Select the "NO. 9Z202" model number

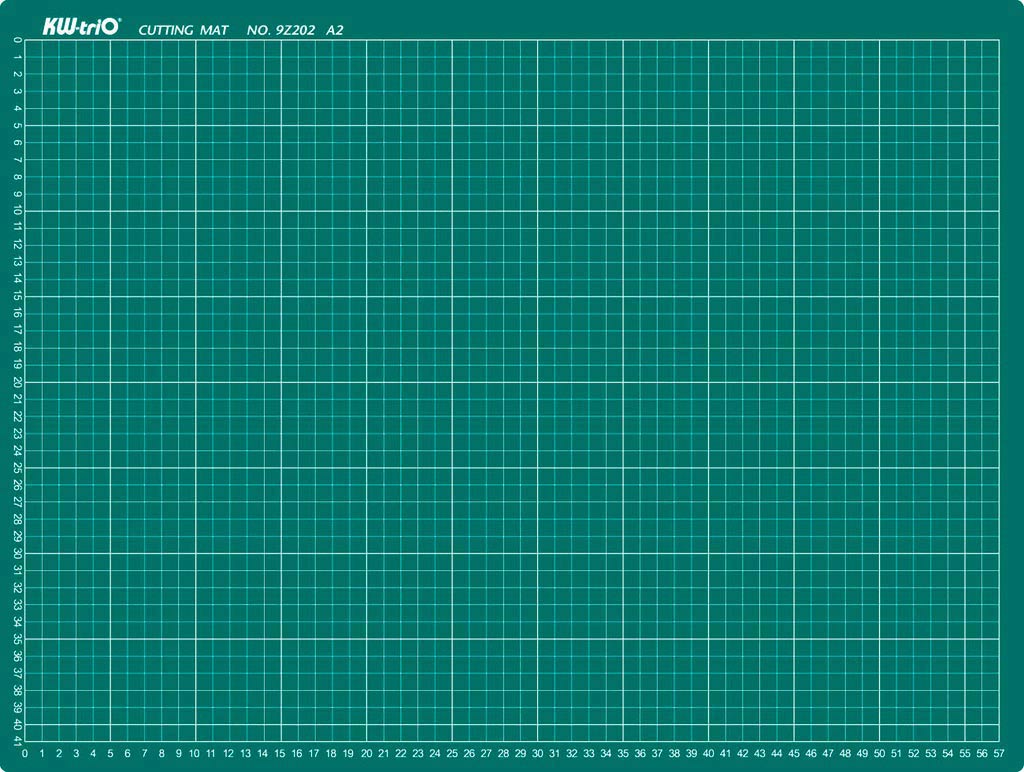coord(281,30)
